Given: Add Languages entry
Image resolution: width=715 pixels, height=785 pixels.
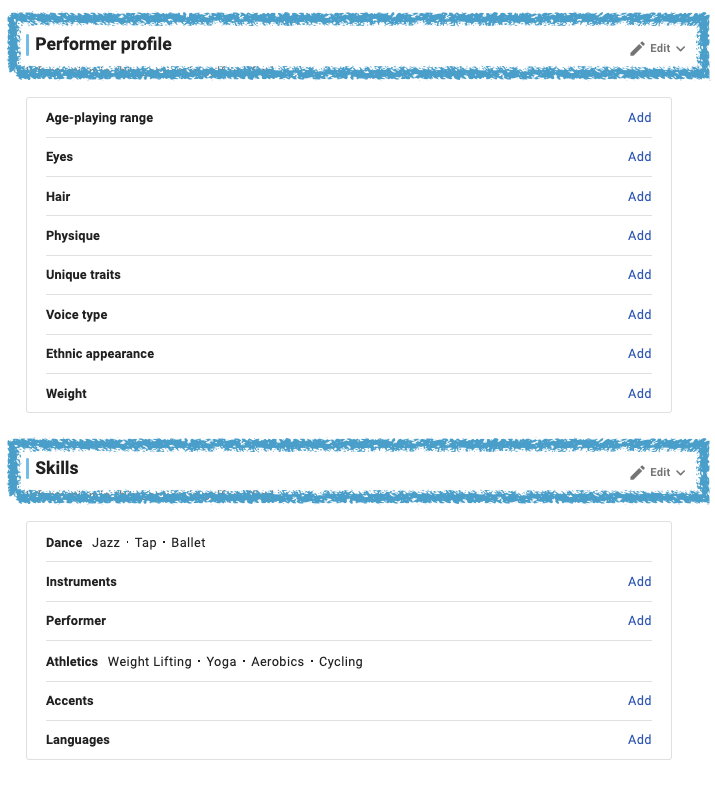Looking at the screenshot, I should [x=639, y=740].
